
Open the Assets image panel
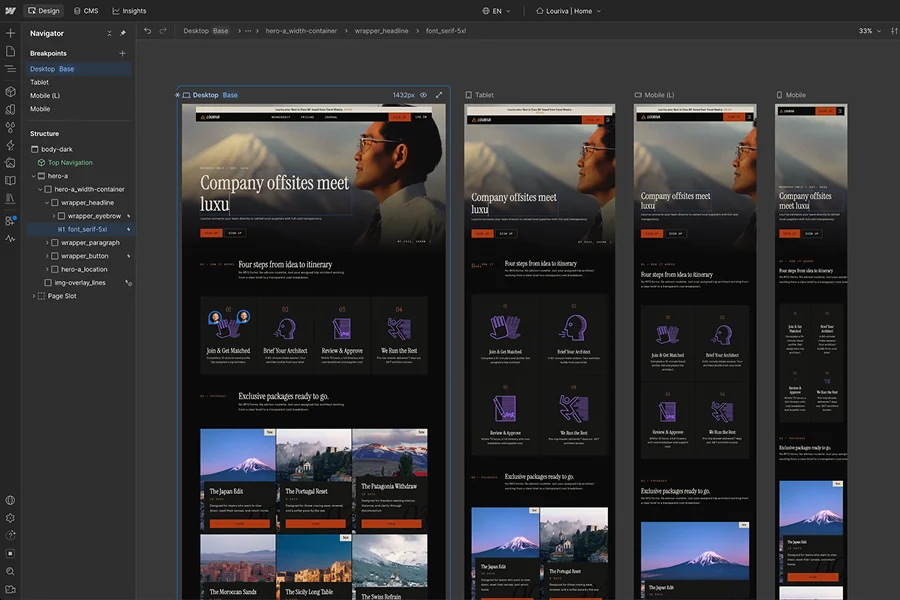tap(10, 162)
